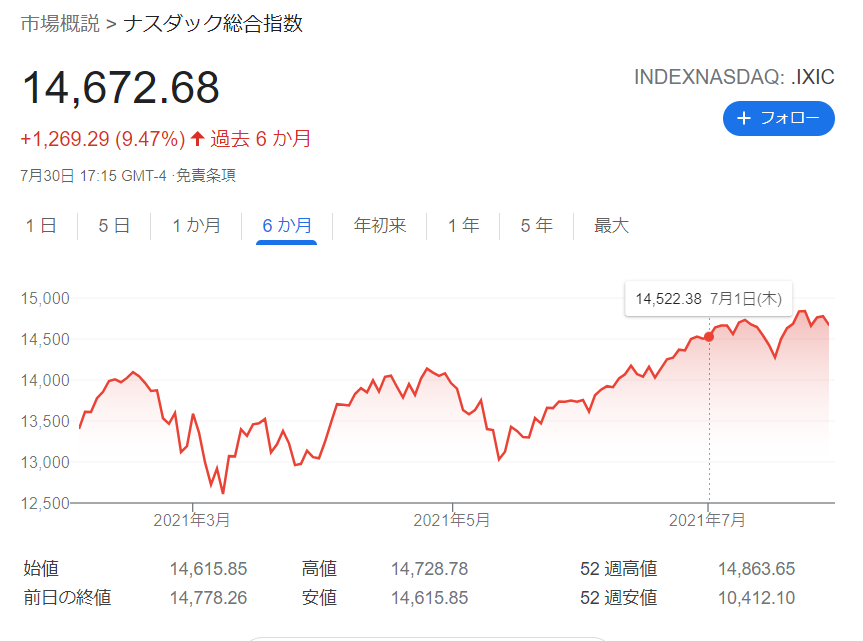Screen dimensions: 863x641
Task: Click the 始値 value 14,615.85
Action: (x=209, y=569)
